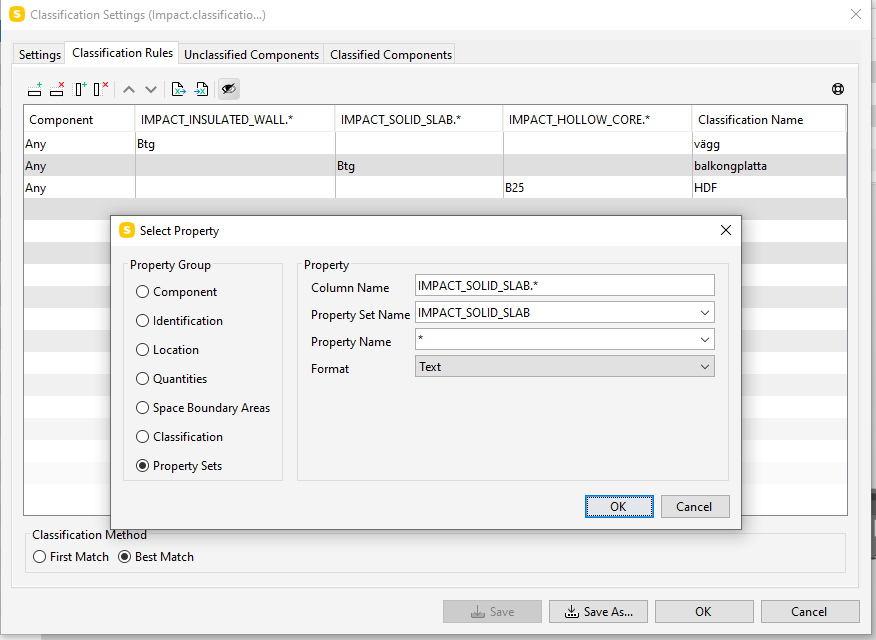
Task: Add a new property column
Action: click(x=80, y=89)
